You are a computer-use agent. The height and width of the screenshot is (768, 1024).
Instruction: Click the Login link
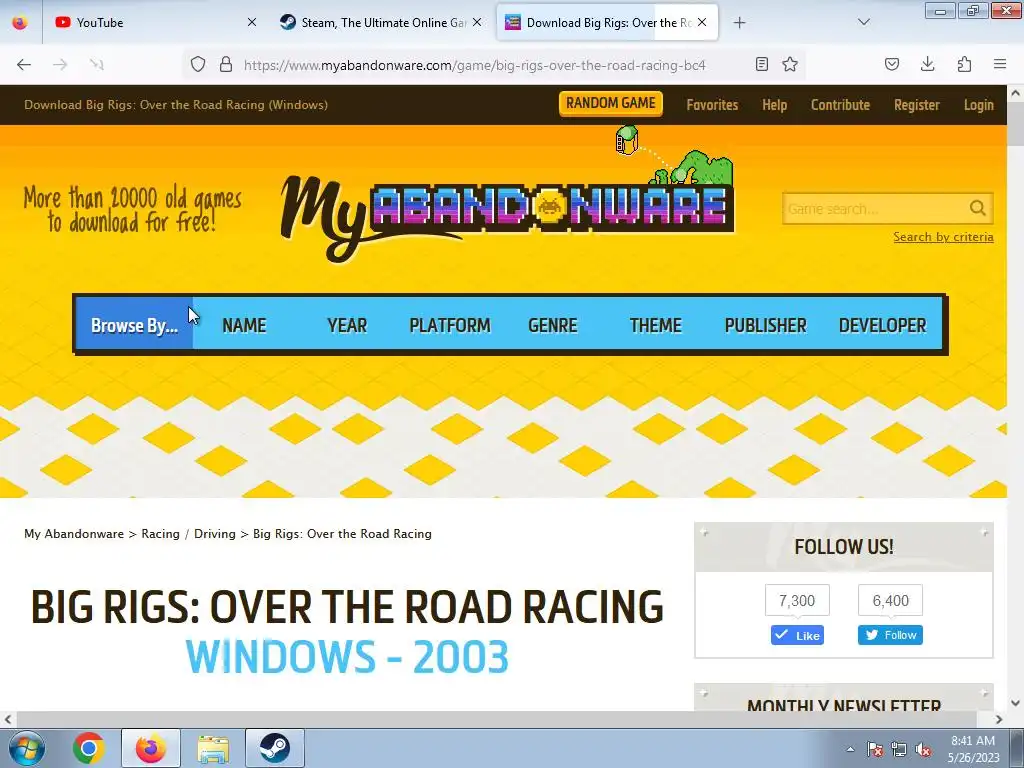click(979, 104)
